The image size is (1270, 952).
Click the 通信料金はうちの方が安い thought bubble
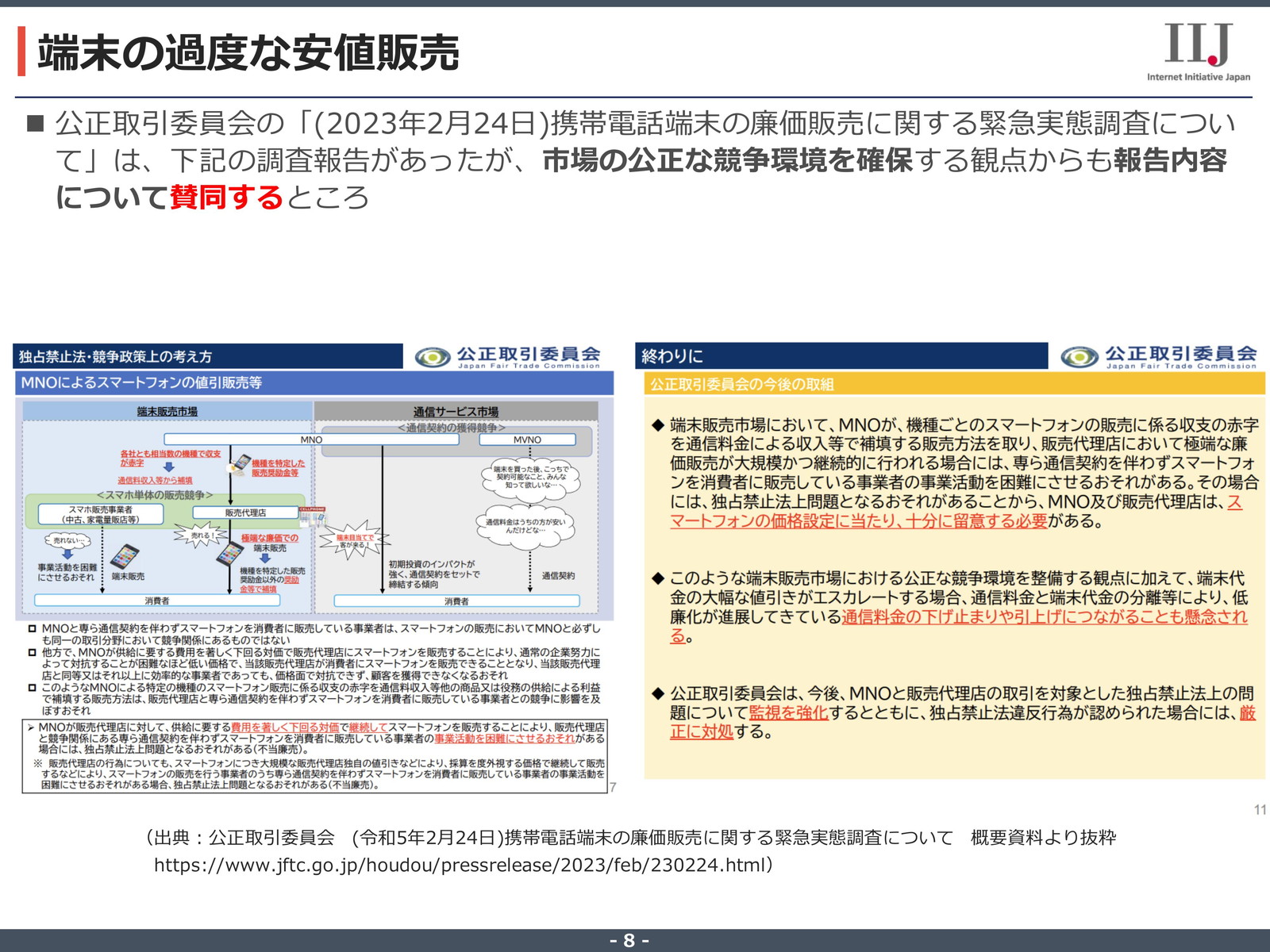[525, 526]
